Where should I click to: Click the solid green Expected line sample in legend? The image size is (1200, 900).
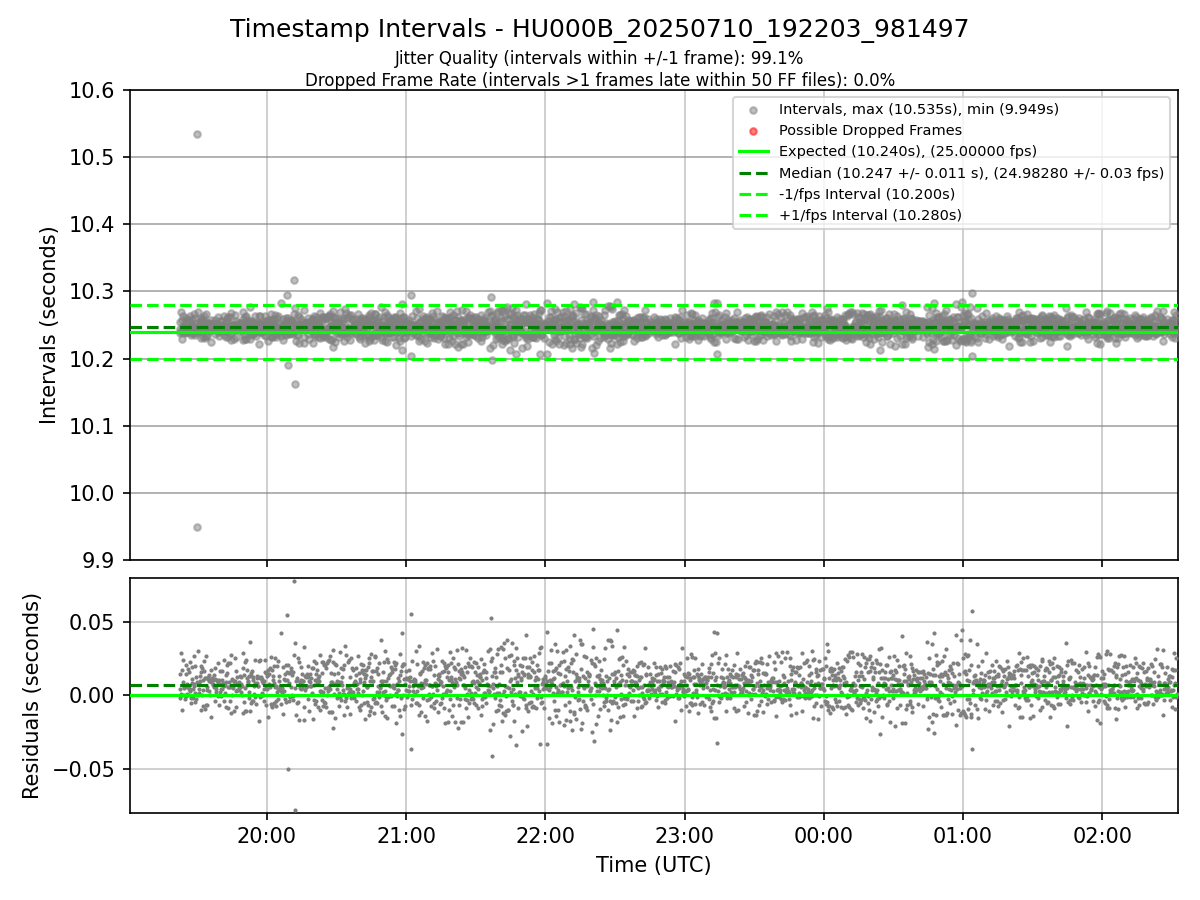(x=753, y=151)
